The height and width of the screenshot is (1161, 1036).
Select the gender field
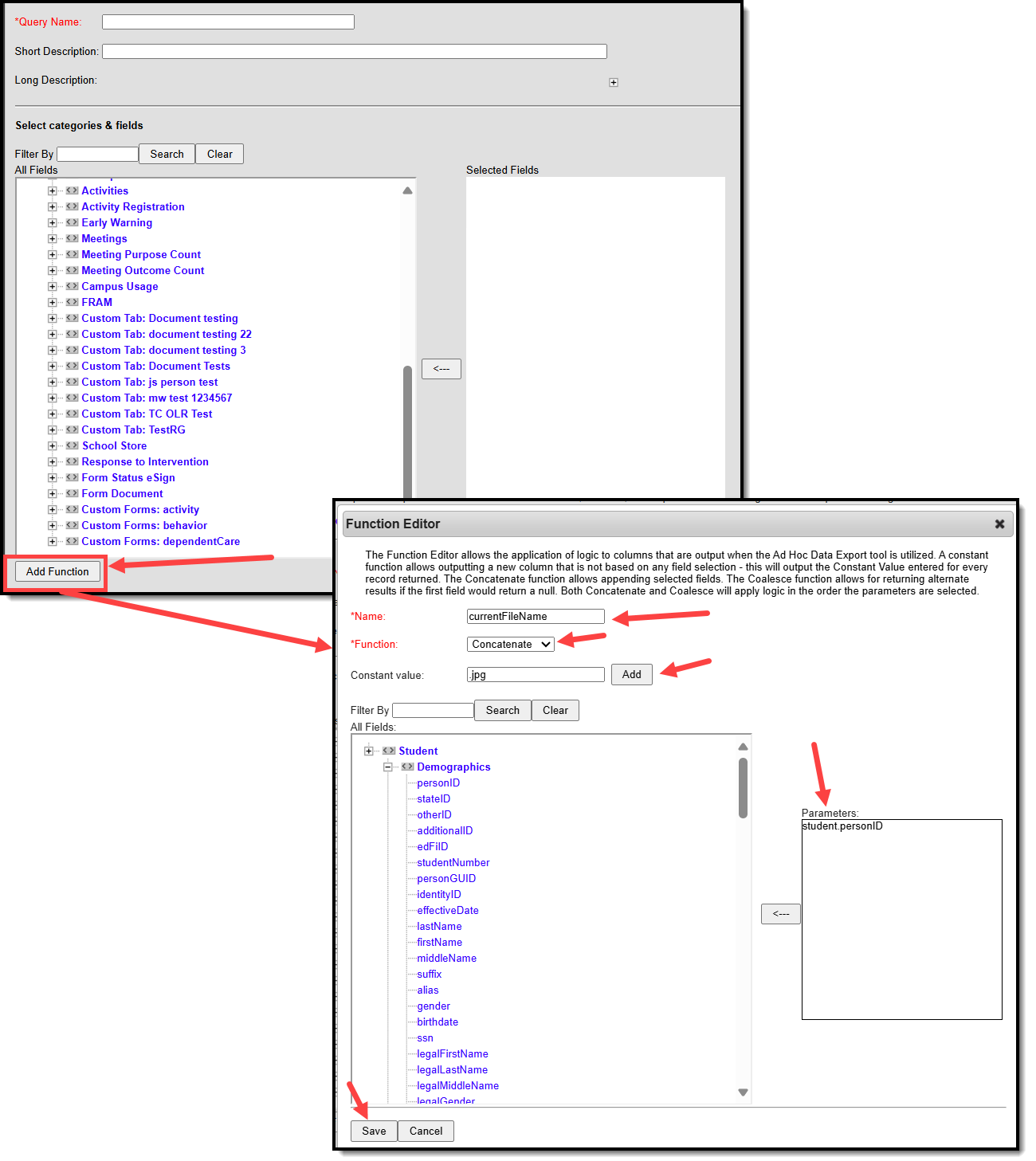click(x=434, y=1006)
